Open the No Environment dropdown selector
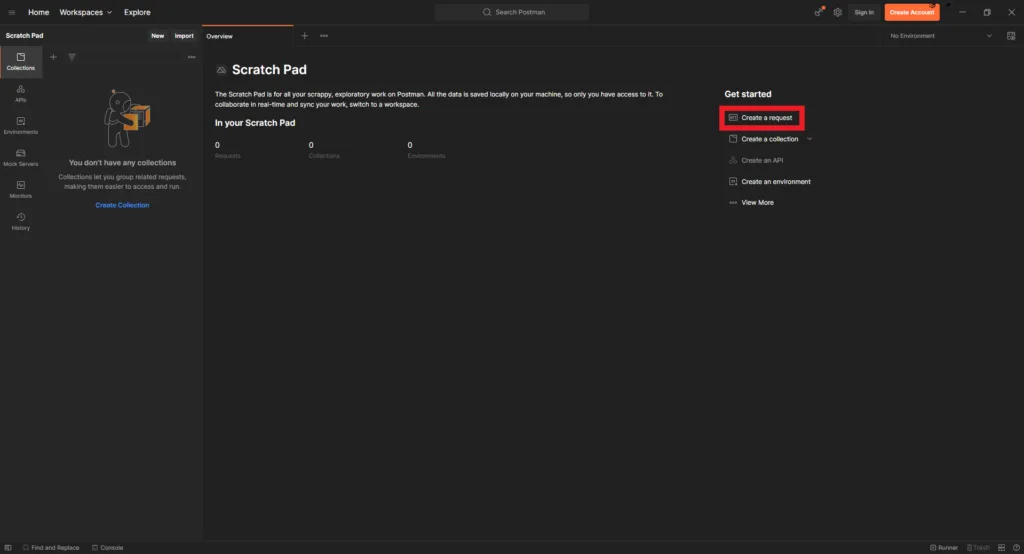This screenshot has width=1024, height=554. coord(940,36)
